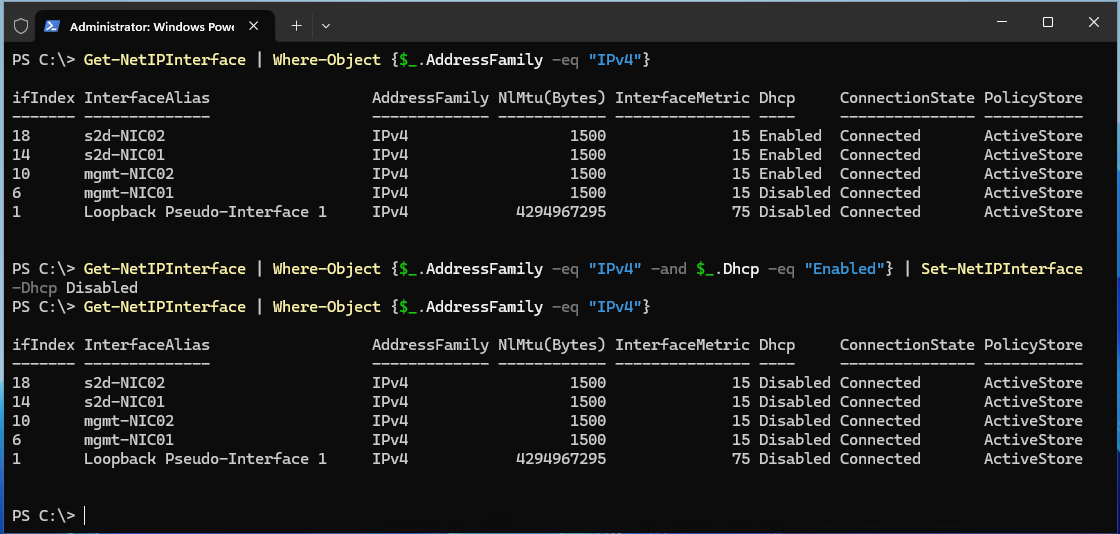This screenshot has height=534, width=1120.
Task: Maximize the terminal window
Action: click(1047, 22)
